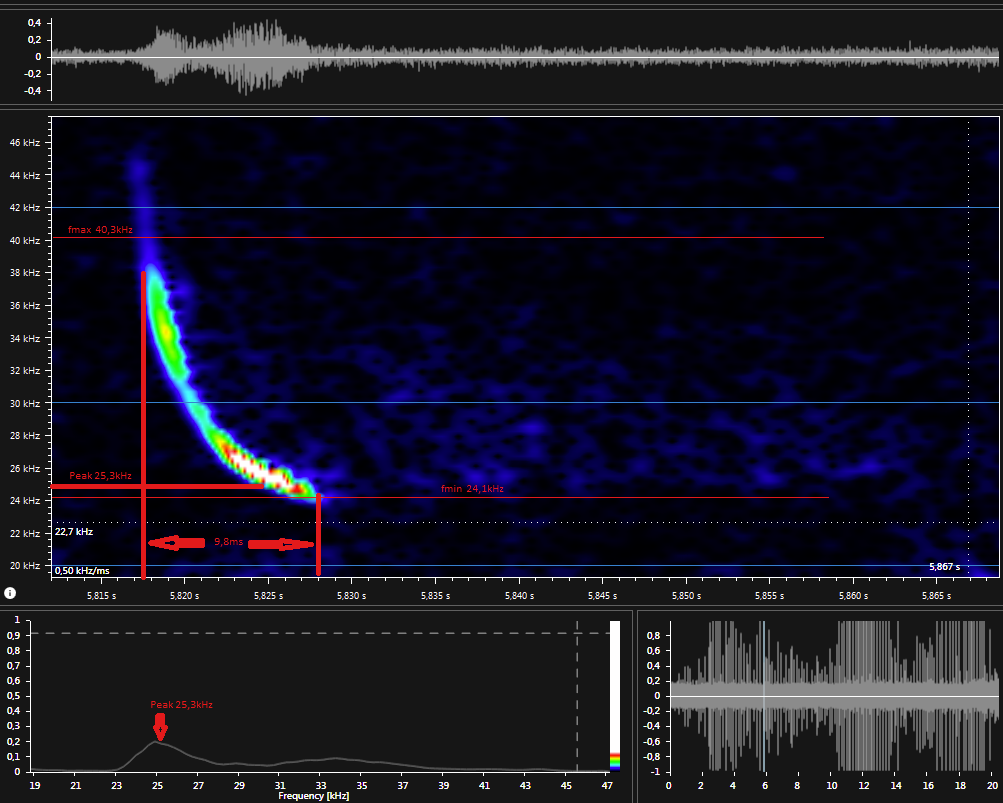This screenshot has height=803, width=1003.
Task: Click the left-pointing red duration arrow
Action: point(177,543)
